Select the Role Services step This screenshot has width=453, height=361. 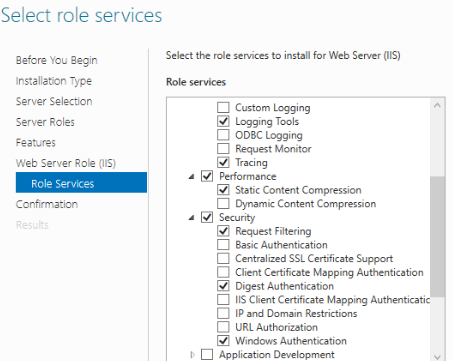pyautogui.click(x=81, y=183)
